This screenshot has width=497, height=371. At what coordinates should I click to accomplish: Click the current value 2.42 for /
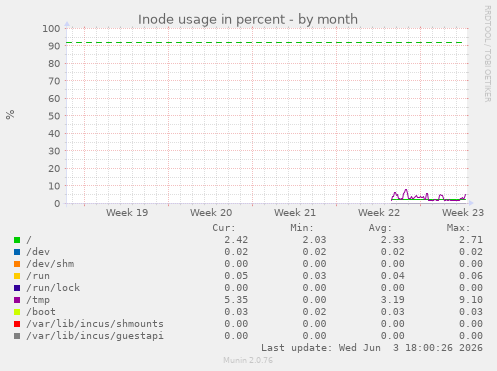[236, 240]
